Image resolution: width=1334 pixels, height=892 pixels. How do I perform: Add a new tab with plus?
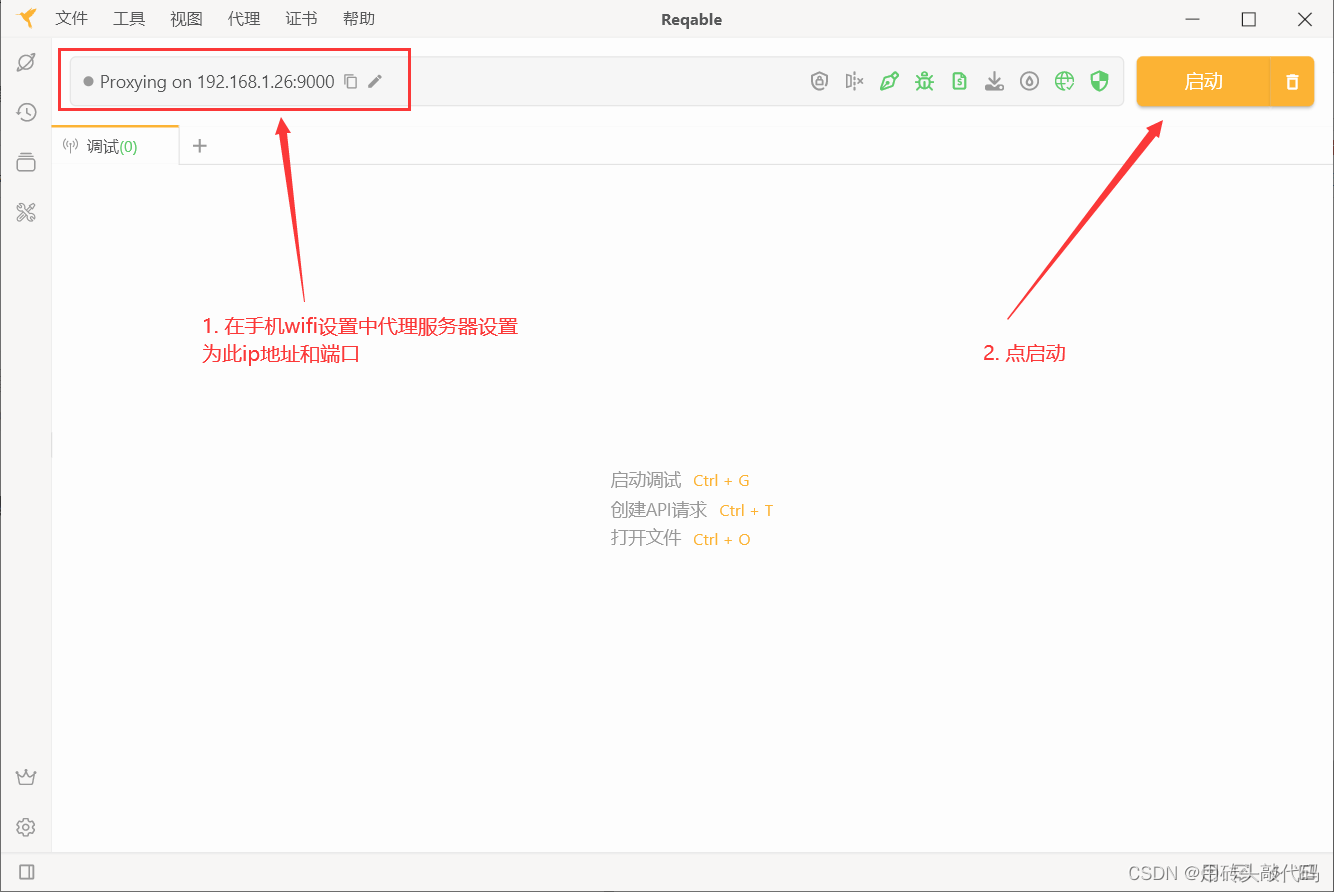pyautogui.click(x=199, y=146)
